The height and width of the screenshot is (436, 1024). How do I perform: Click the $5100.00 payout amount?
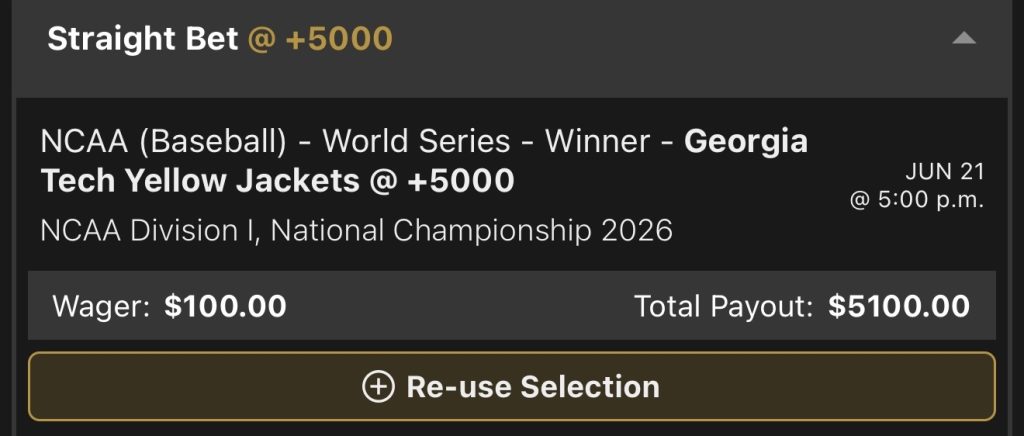(x=899, y=306)
